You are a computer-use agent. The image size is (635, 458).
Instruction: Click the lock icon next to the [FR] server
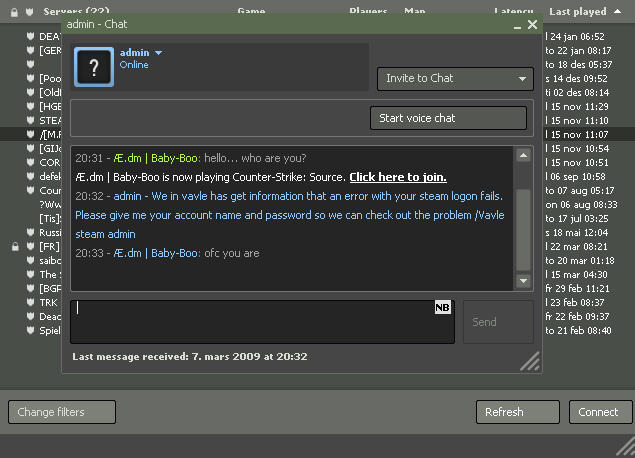(x=15, y=246)
